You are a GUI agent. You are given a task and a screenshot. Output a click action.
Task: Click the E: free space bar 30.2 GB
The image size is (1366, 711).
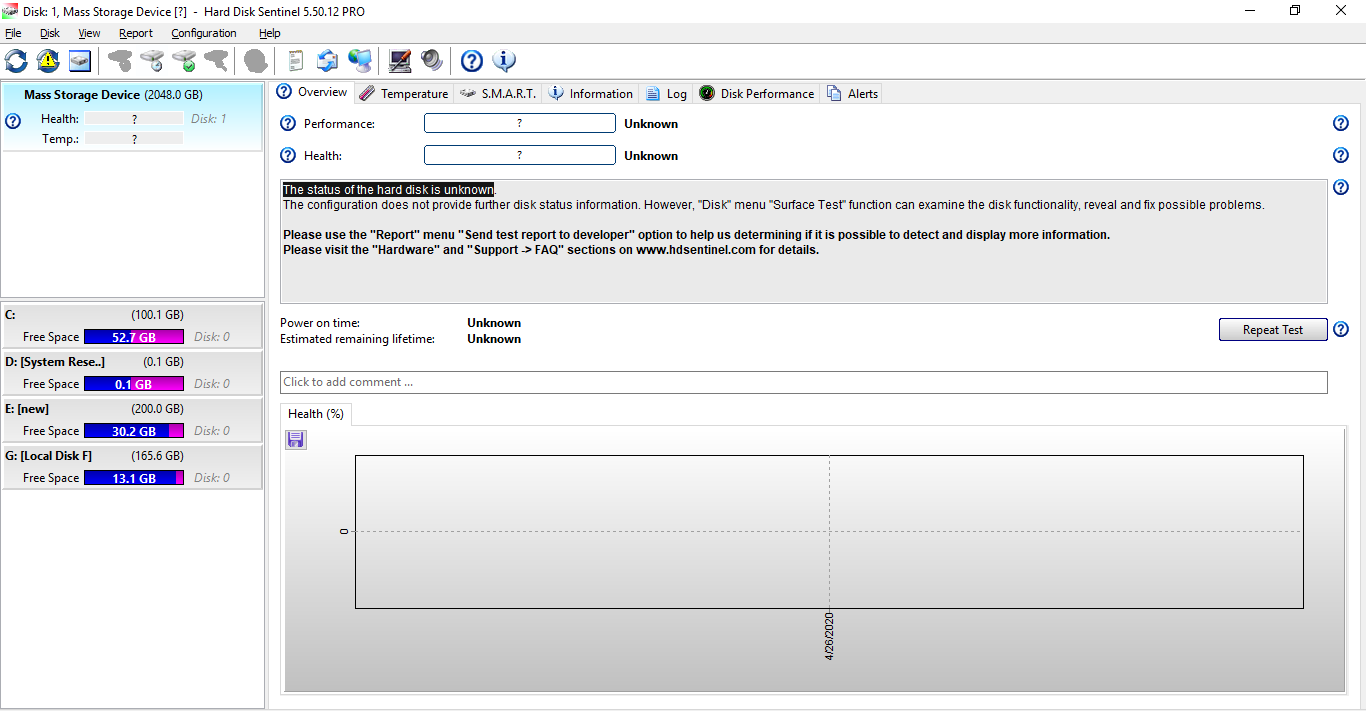(x=134, y=431)
